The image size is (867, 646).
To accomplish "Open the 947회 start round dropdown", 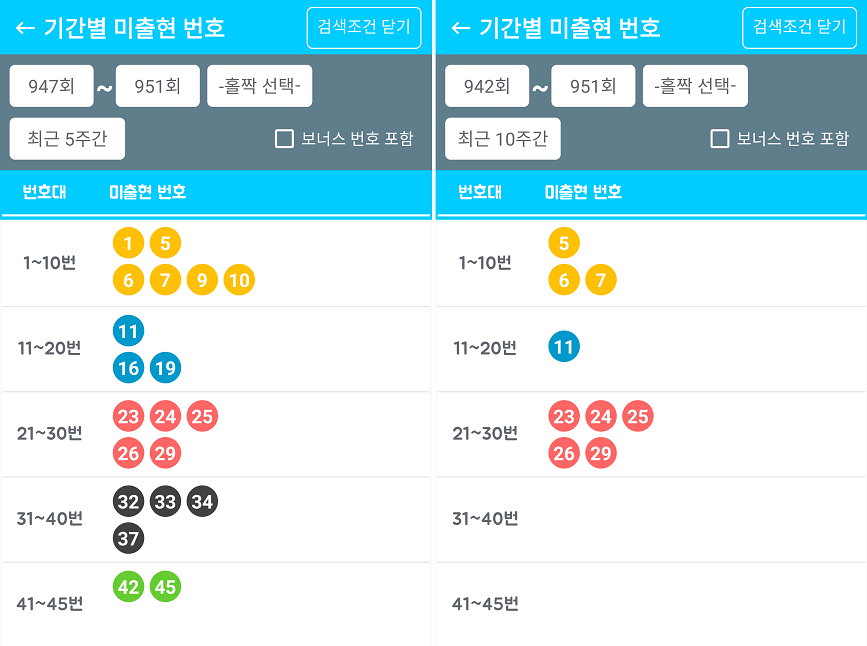I will pos(52,86).
